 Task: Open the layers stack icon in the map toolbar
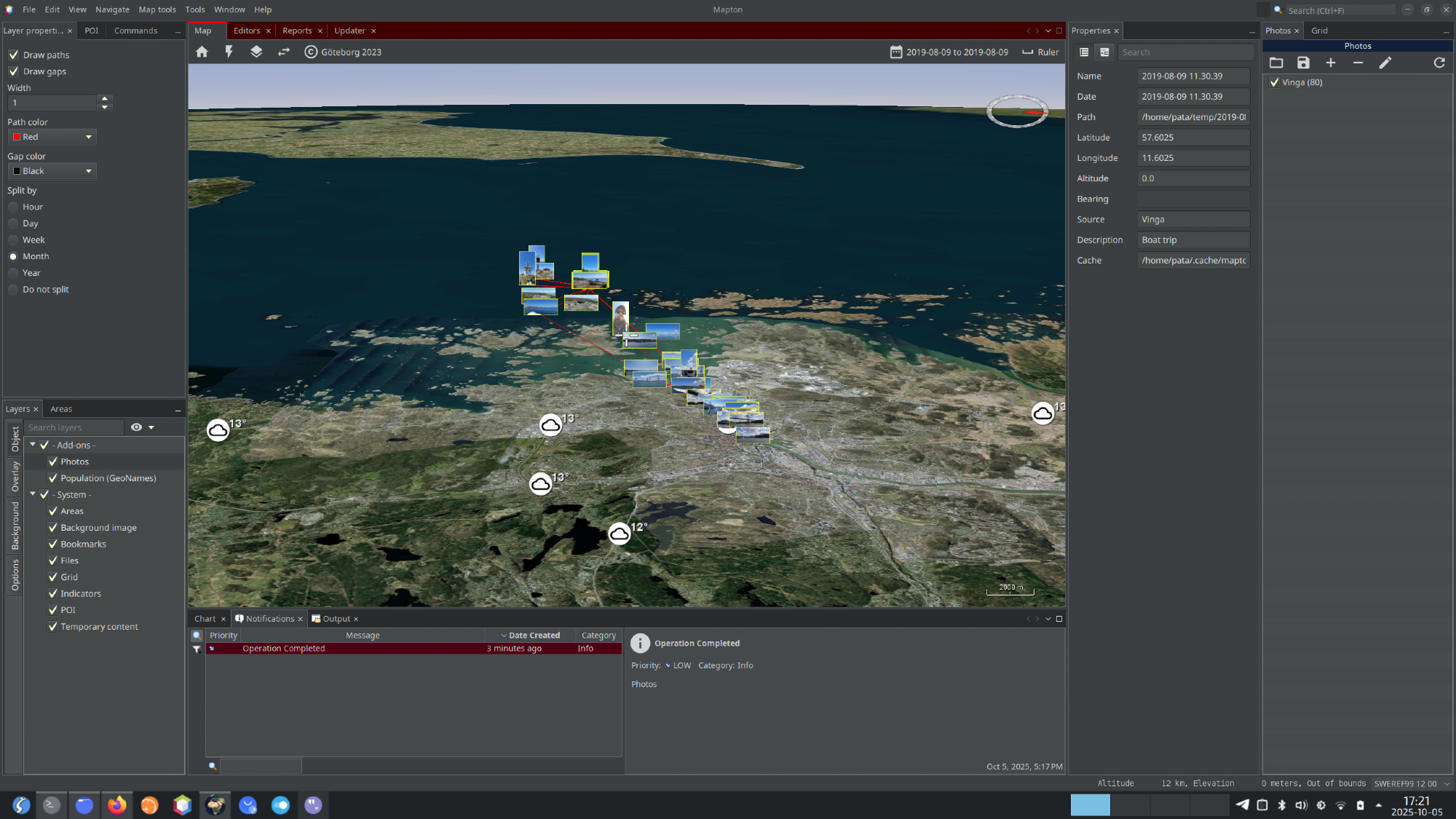[x=256, y=52]
